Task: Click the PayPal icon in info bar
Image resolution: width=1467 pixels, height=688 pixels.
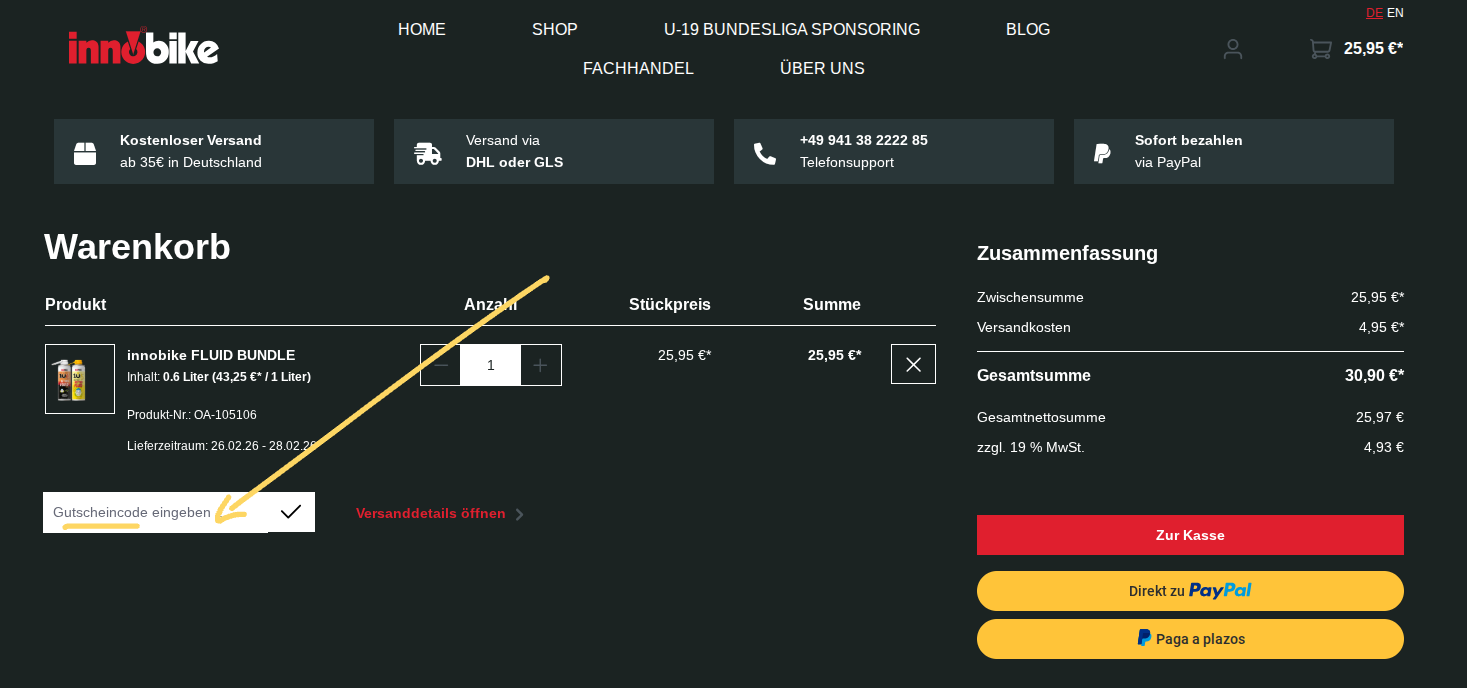Action: pos(1102,153)
